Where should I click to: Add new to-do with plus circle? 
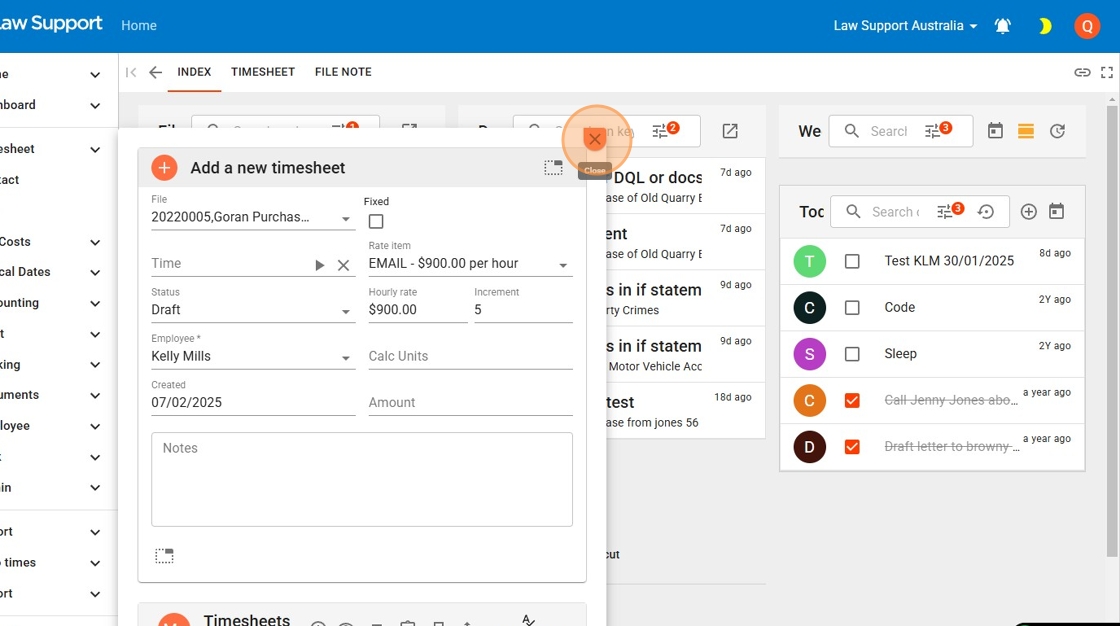(x=1029, y=212)
